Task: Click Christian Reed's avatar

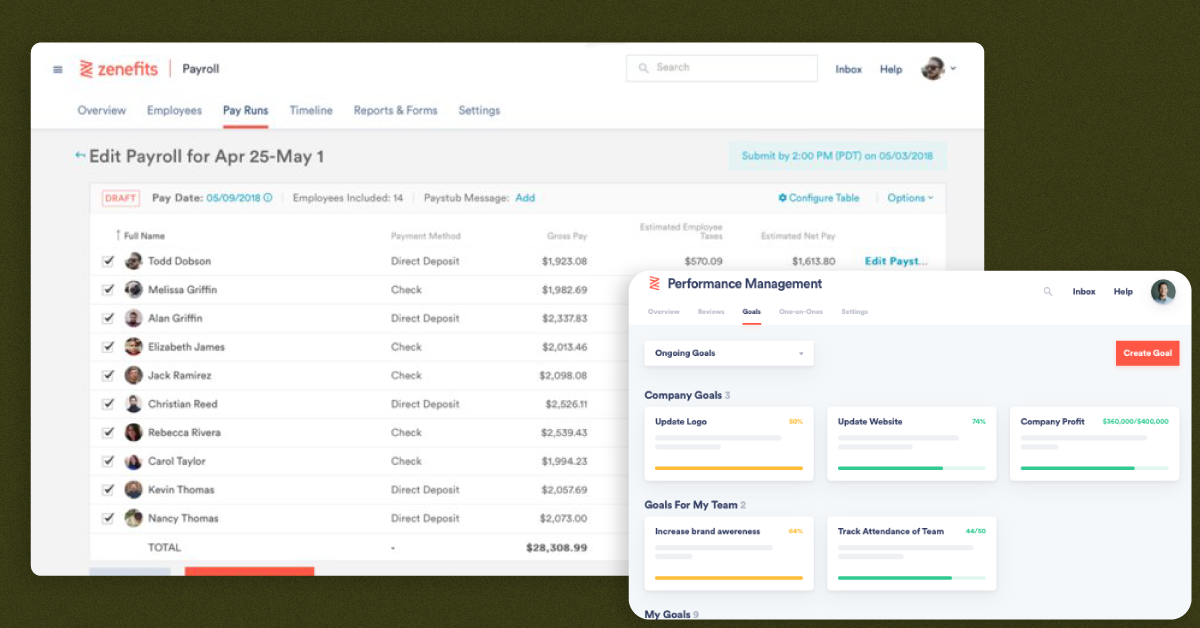Action: (133, 404)
